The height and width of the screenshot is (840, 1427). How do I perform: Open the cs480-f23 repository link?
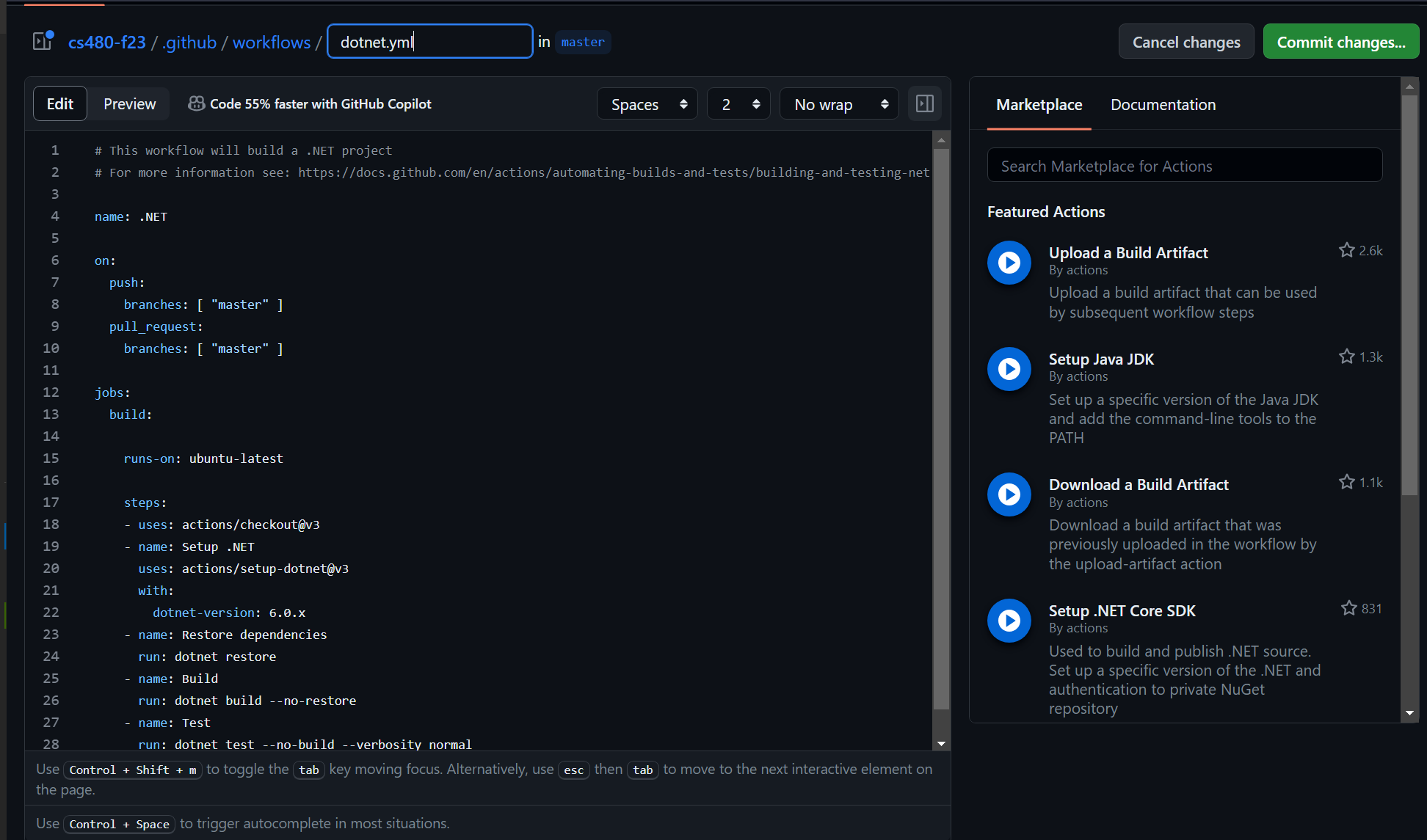point(107,43)
